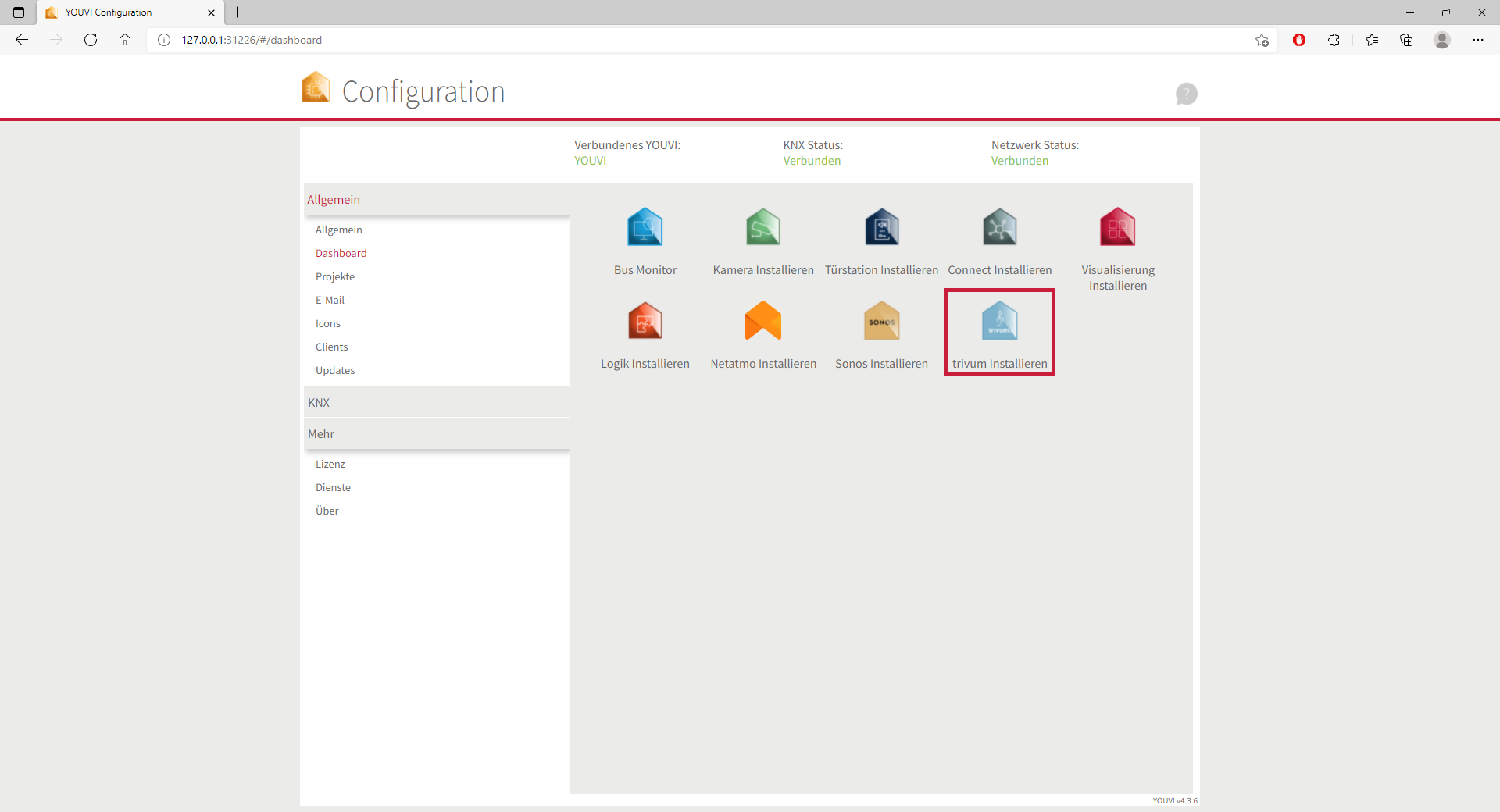This screenshot has height=812, width=1500.
Task: Go to Projekte in the sidebar
Action: coord(335,277)
